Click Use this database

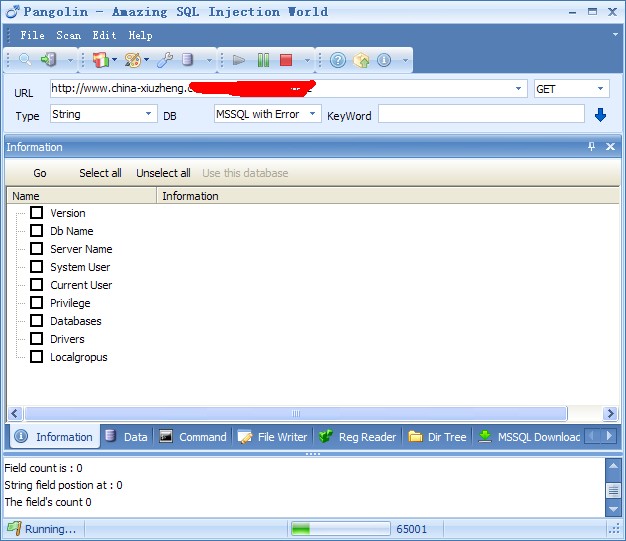click(x=245, y=173)
